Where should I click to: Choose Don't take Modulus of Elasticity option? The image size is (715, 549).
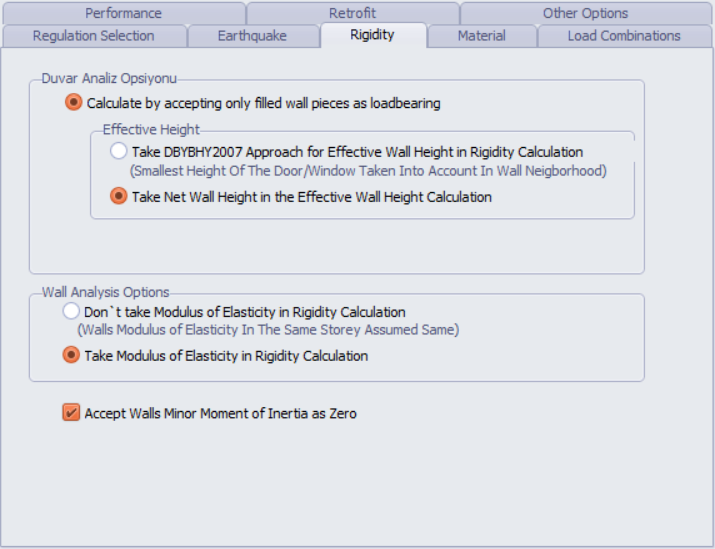point(71,311)
